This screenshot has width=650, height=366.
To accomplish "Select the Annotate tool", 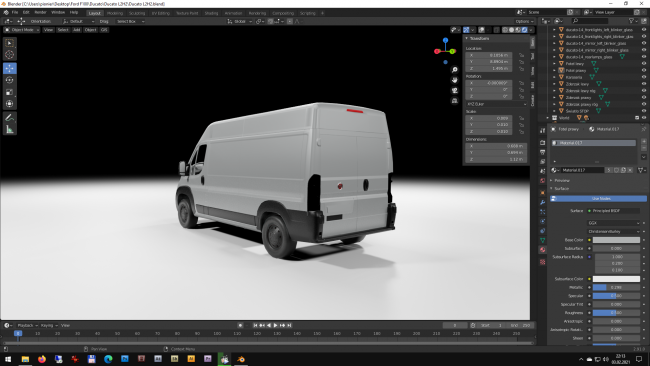I will pos(10,118).
